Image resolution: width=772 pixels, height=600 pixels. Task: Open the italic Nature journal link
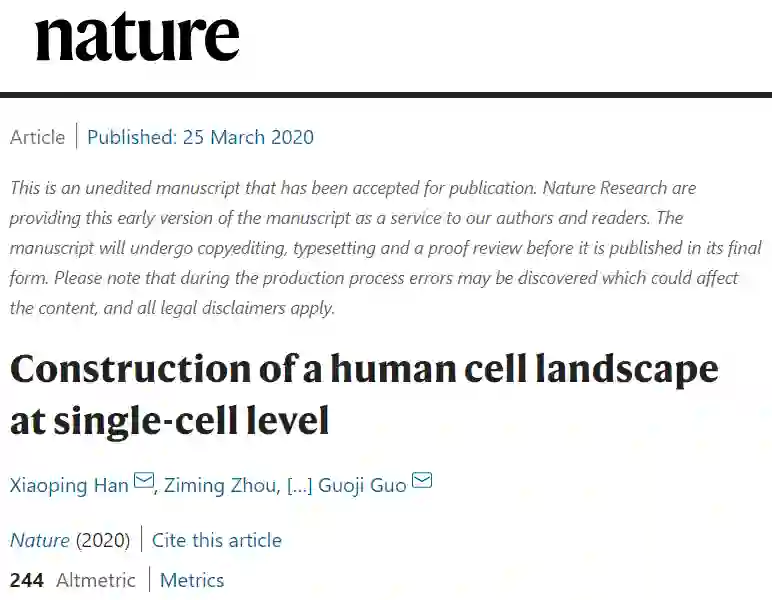click(40, 540)
